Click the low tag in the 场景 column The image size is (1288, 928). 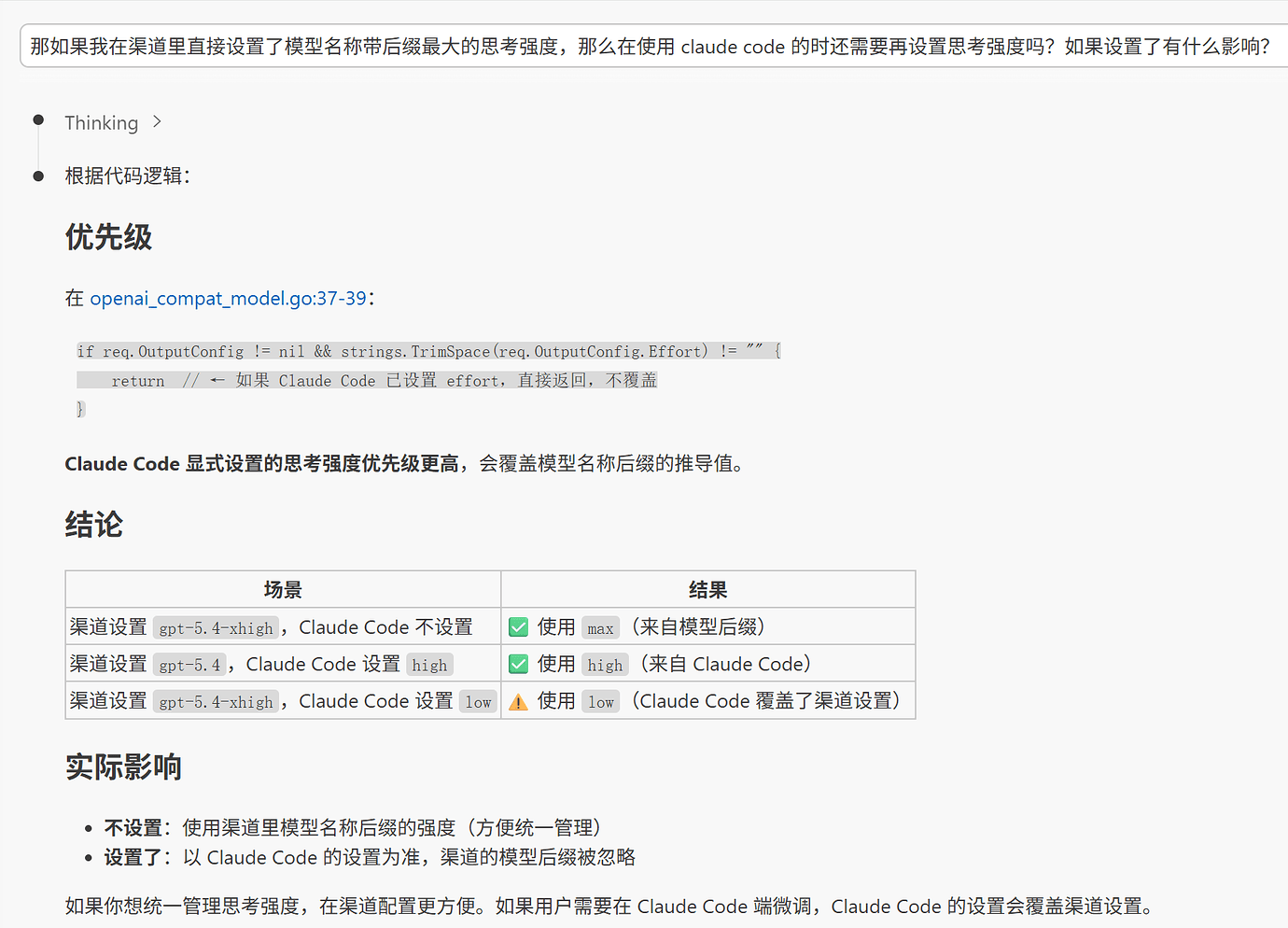pyautogui.click(x=478, y=702)
